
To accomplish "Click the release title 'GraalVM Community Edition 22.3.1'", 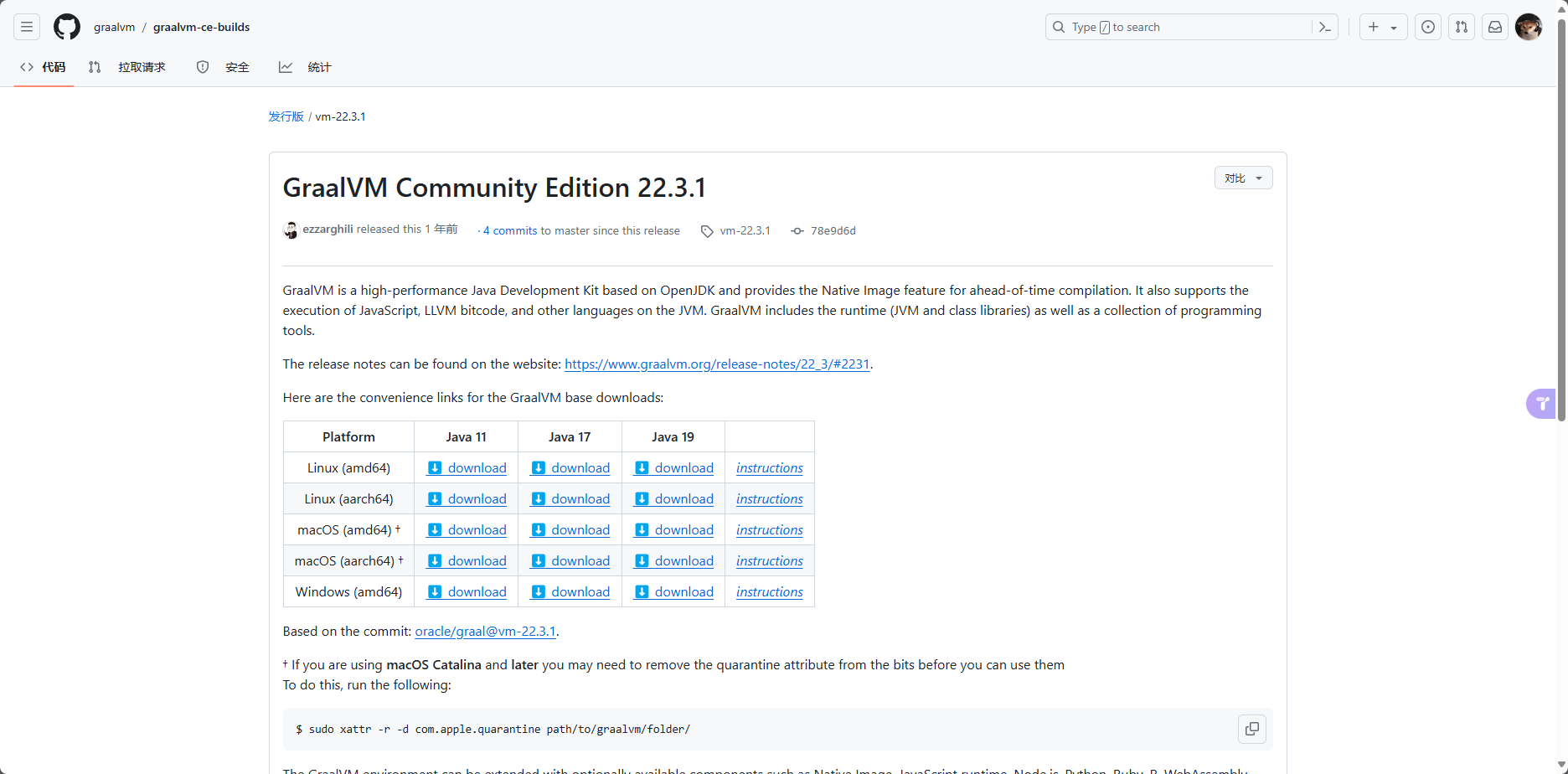I will pos(494,188).
